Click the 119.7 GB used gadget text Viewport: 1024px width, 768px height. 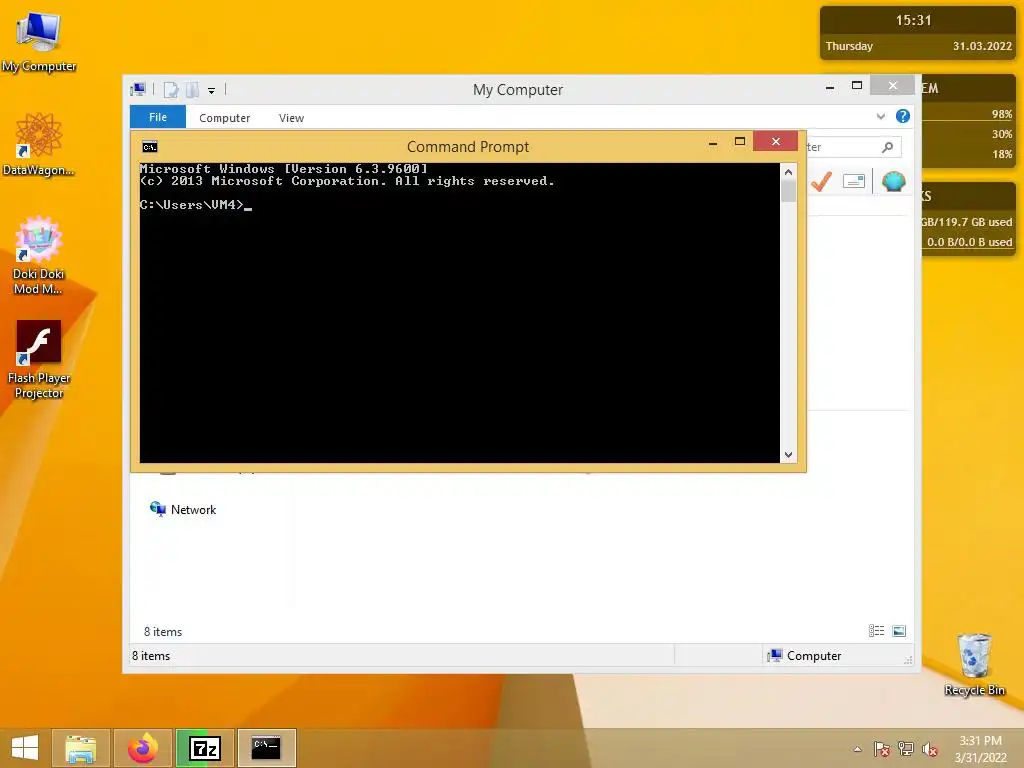967,222
